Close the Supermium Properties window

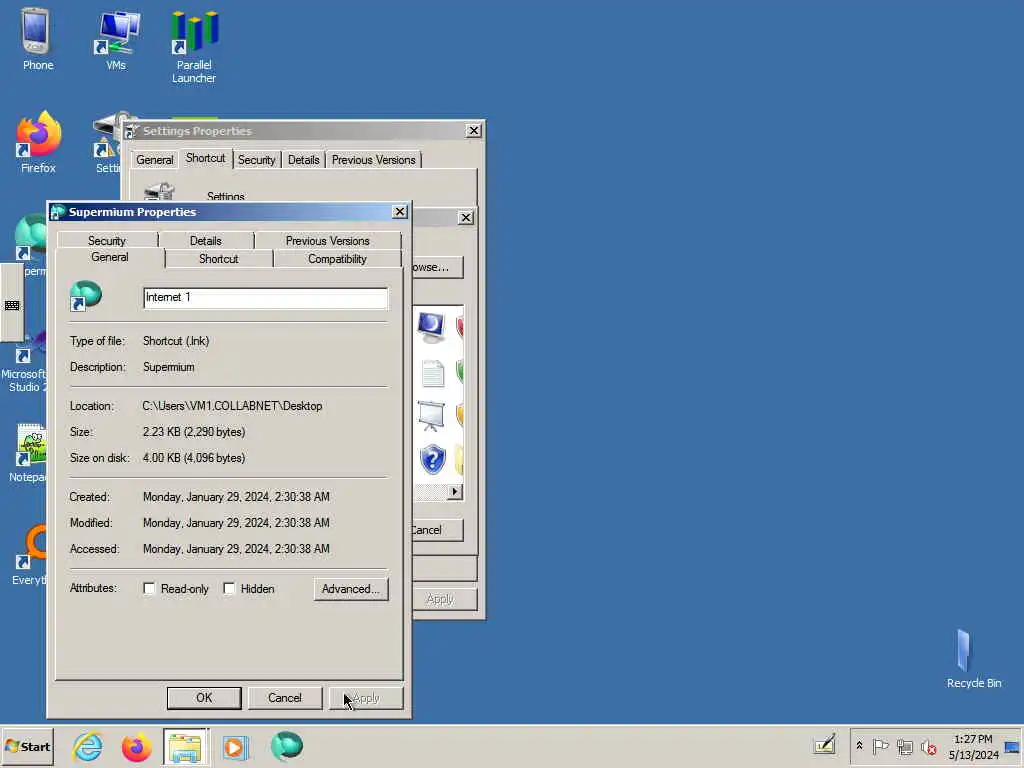click(x=400, y=212)
